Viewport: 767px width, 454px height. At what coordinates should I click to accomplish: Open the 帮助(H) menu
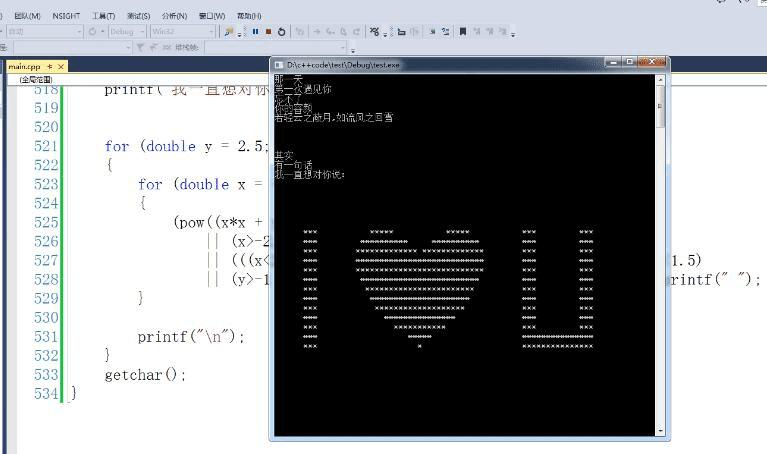point(249,16)
